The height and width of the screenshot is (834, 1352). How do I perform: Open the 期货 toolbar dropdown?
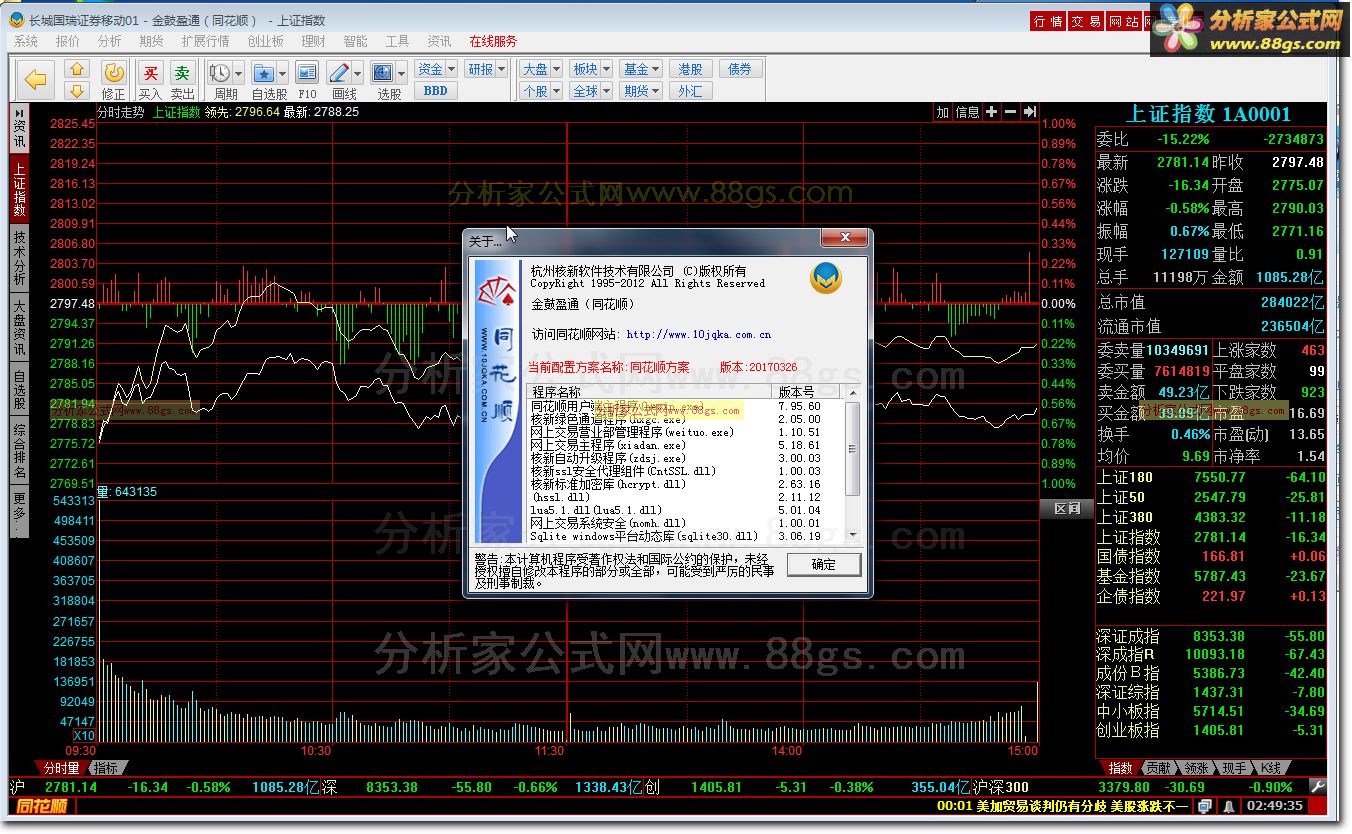click(x=641, y=91)
